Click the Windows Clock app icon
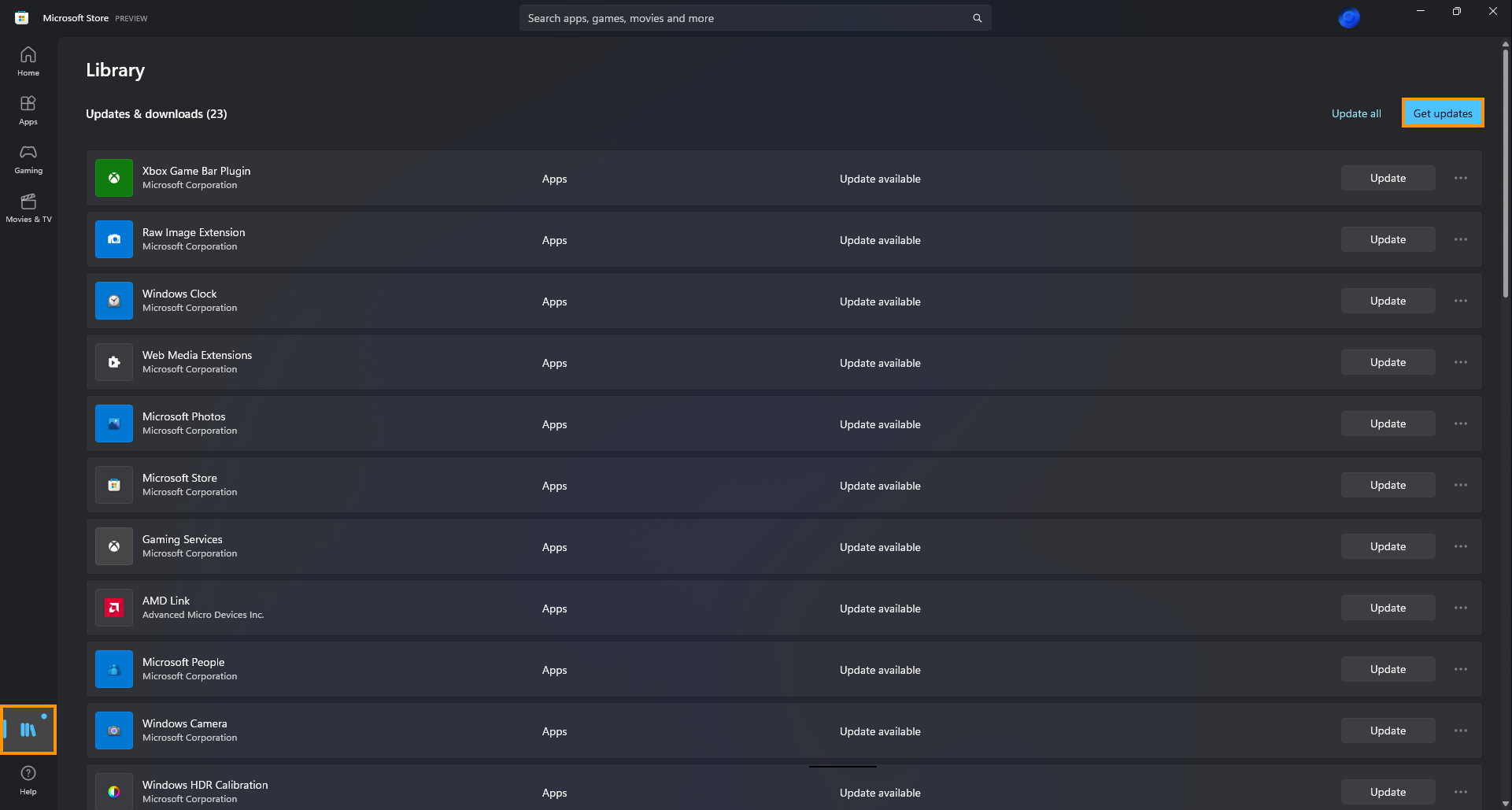Viewport: 1512px width, 810px height. 114,301
